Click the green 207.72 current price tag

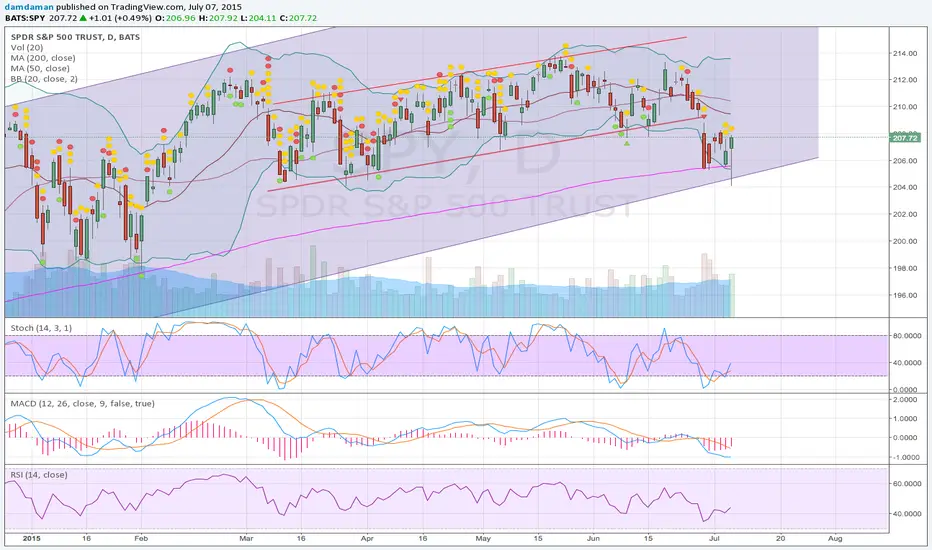[x=905, y=138]
